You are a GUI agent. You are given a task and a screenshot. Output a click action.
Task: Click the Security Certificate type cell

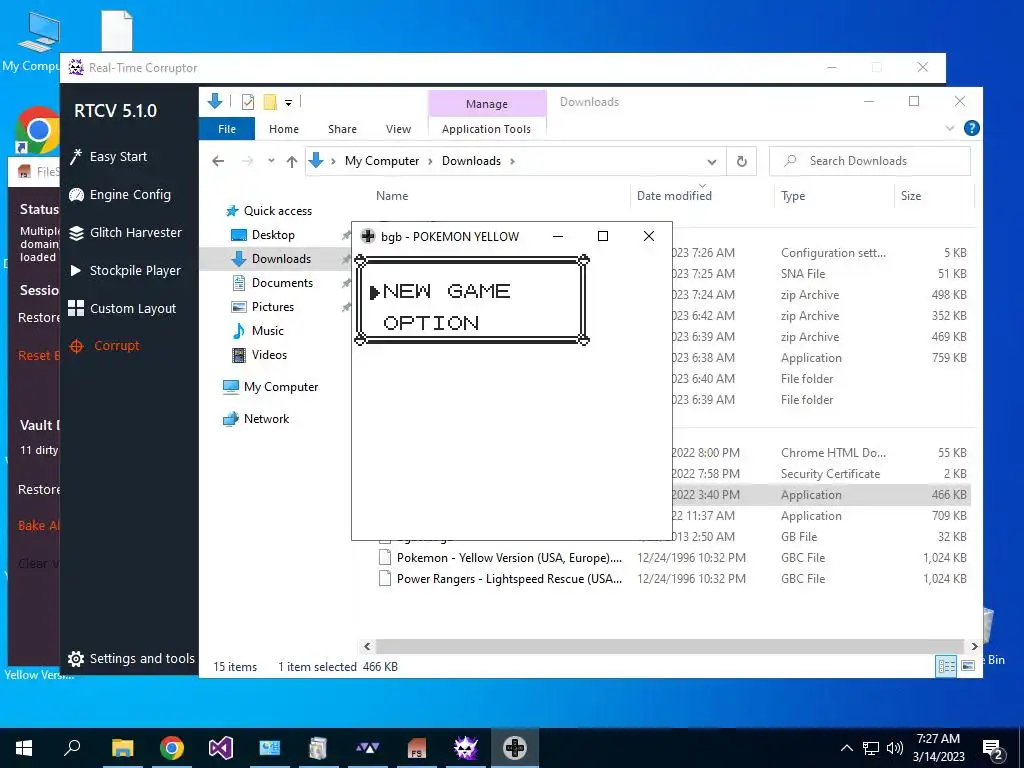point(830,474)
